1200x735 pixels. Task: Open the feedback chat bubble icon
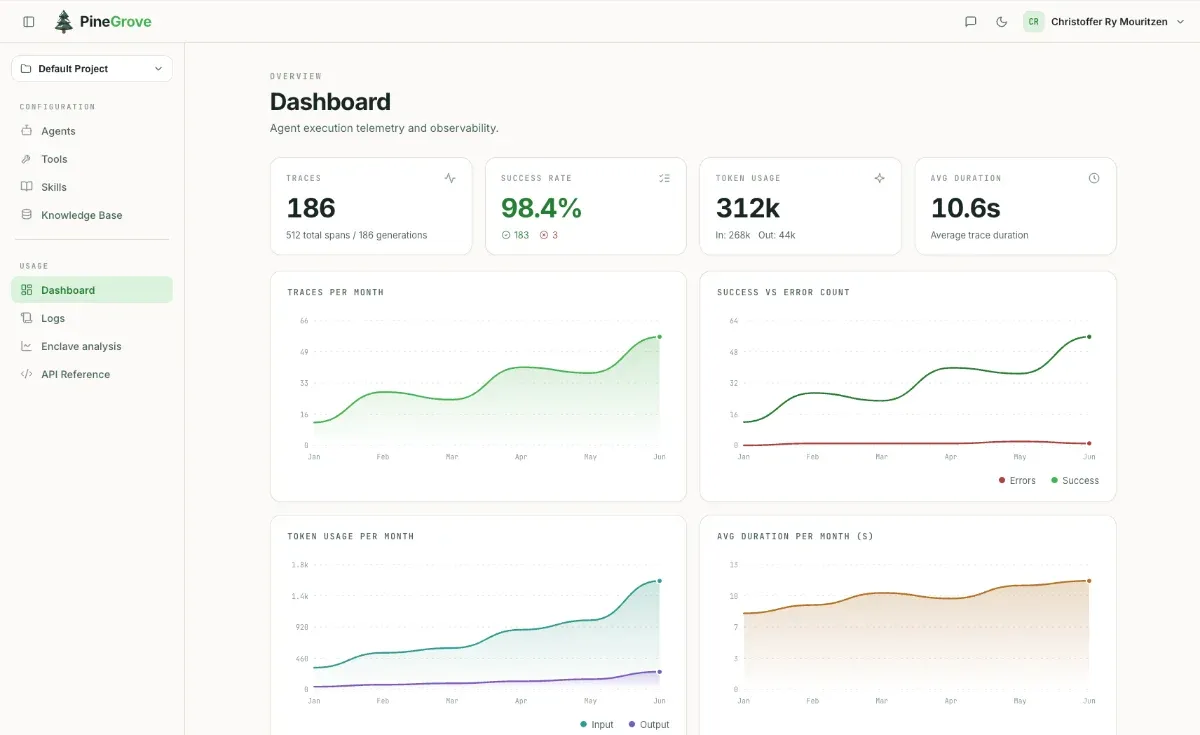970,21
